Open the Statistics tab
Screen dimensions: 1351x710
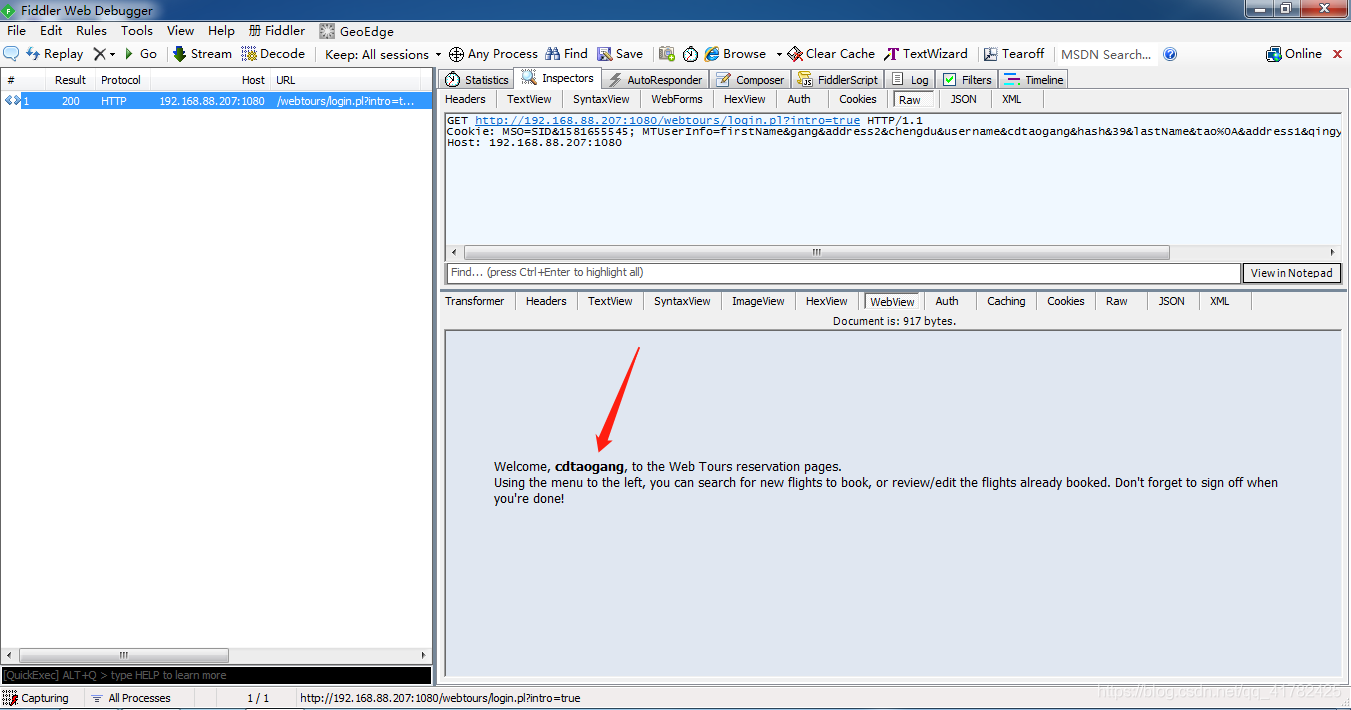point(477,80)
